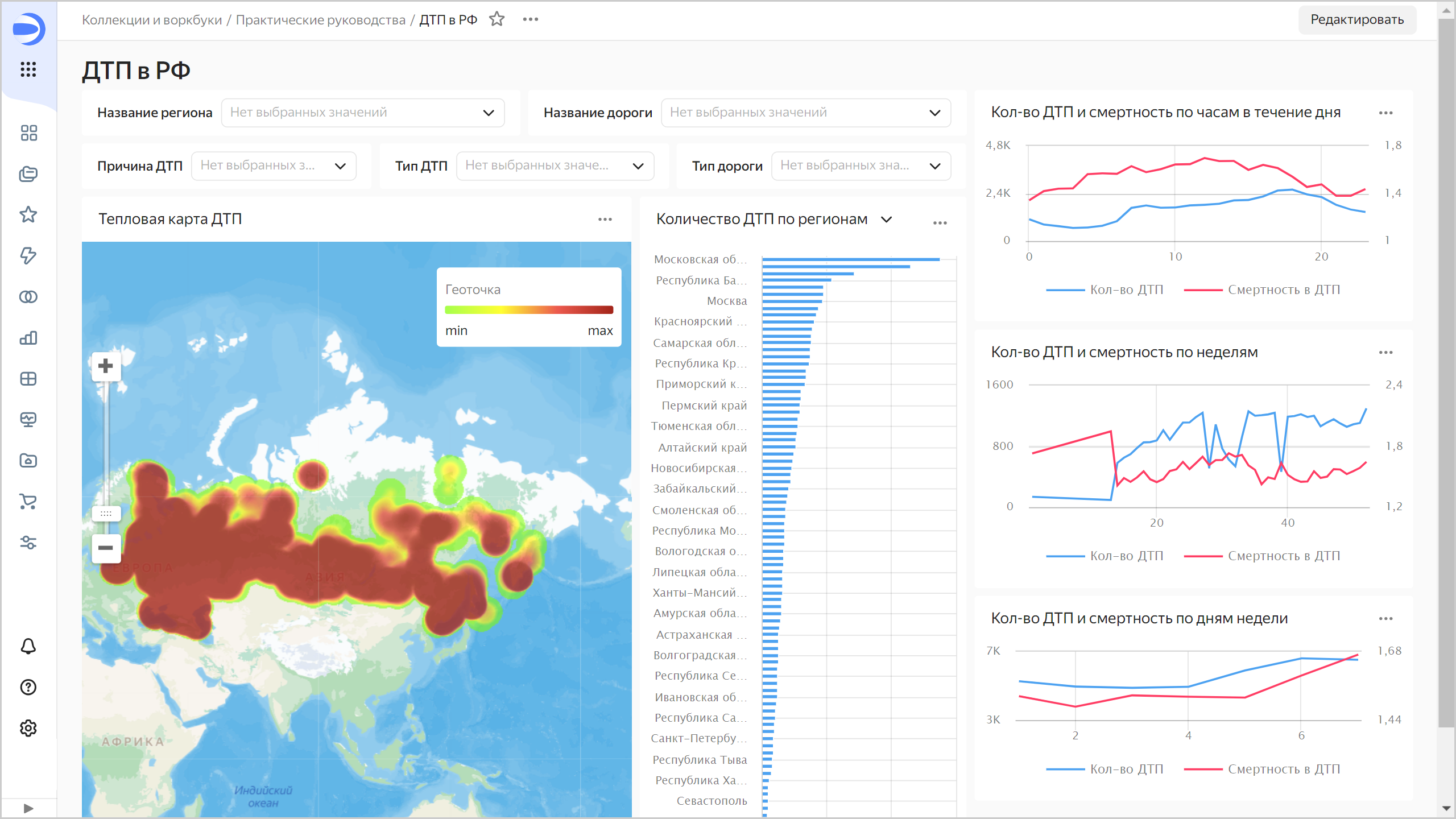Open the apps grid menu icon
1456x819 pixels.
click(x=28, y=69)
